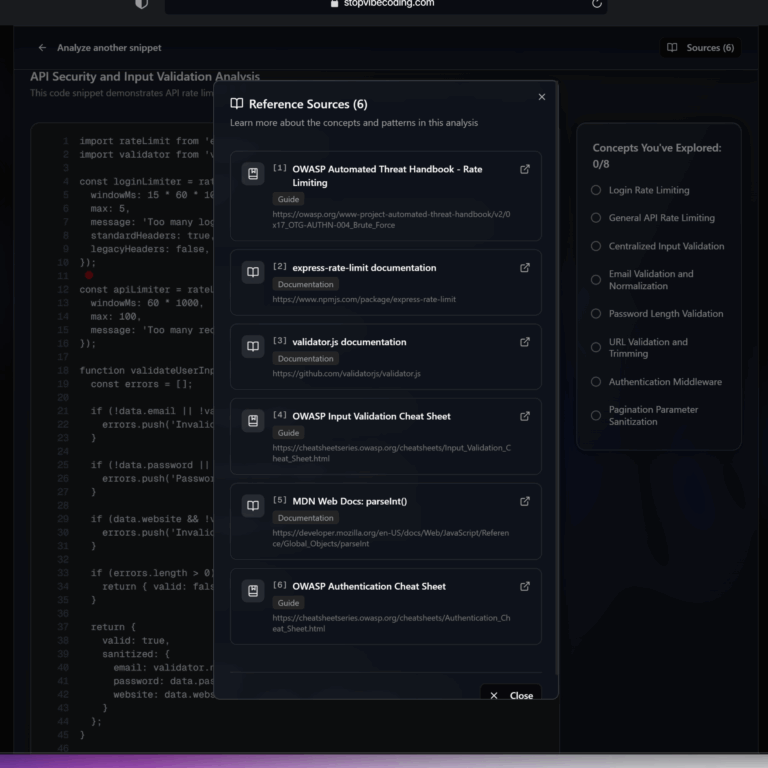Open the Sources (6) button in header

point(700,48)
